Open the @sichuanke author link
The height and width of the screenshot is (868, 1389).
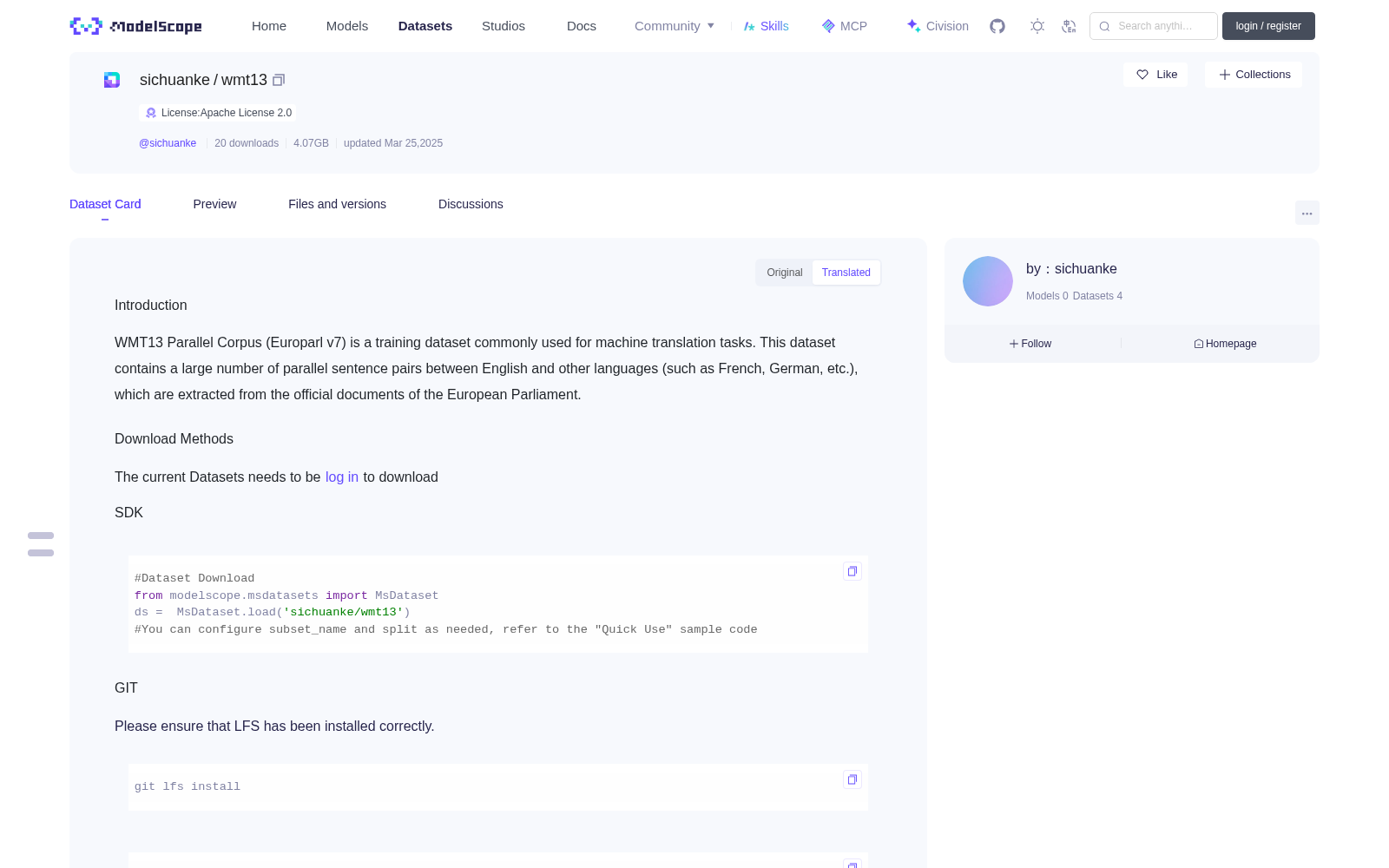tap(168, 143)
